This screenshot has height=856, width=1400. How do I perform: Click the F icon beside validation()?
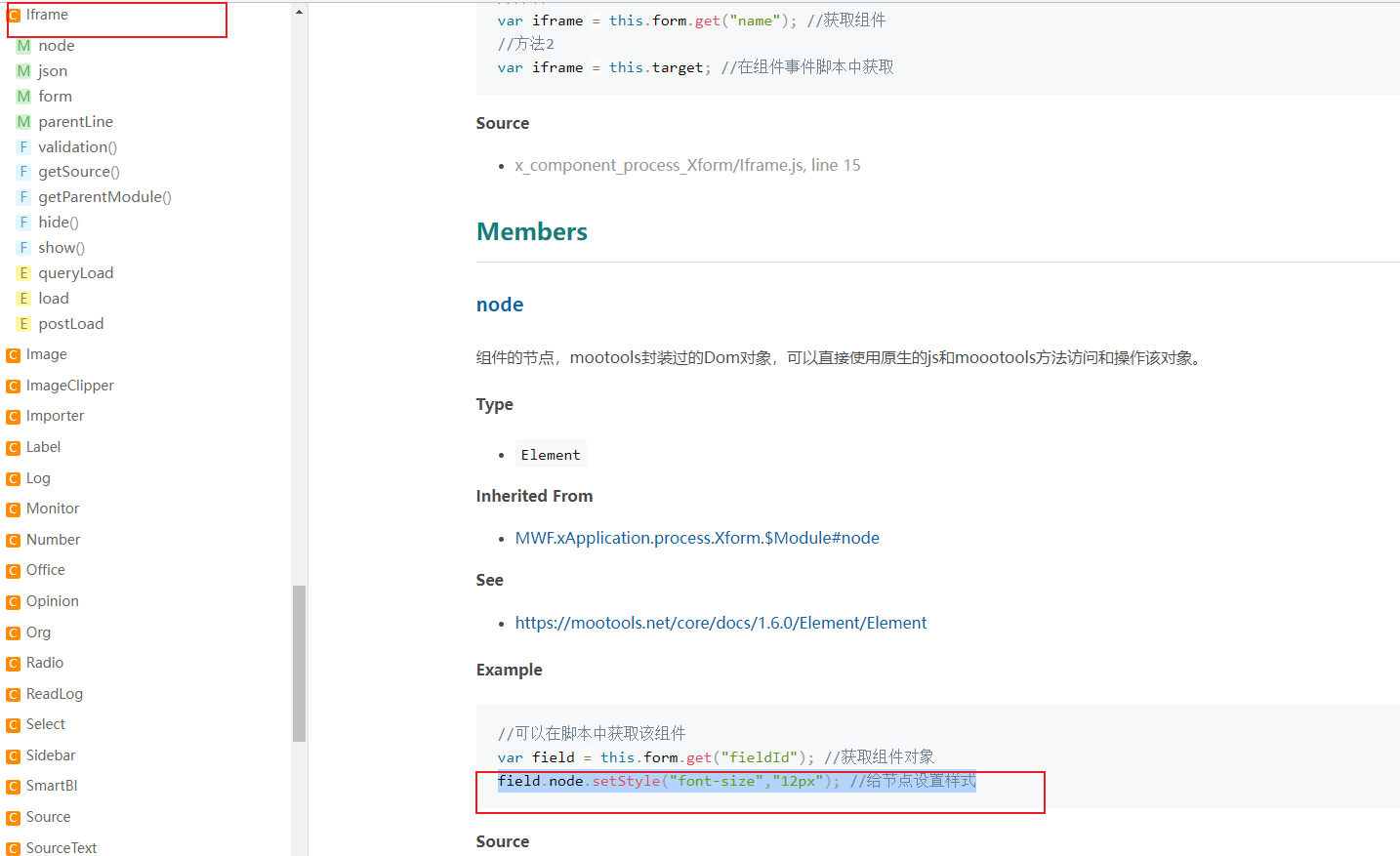click(x=23, y=147)
